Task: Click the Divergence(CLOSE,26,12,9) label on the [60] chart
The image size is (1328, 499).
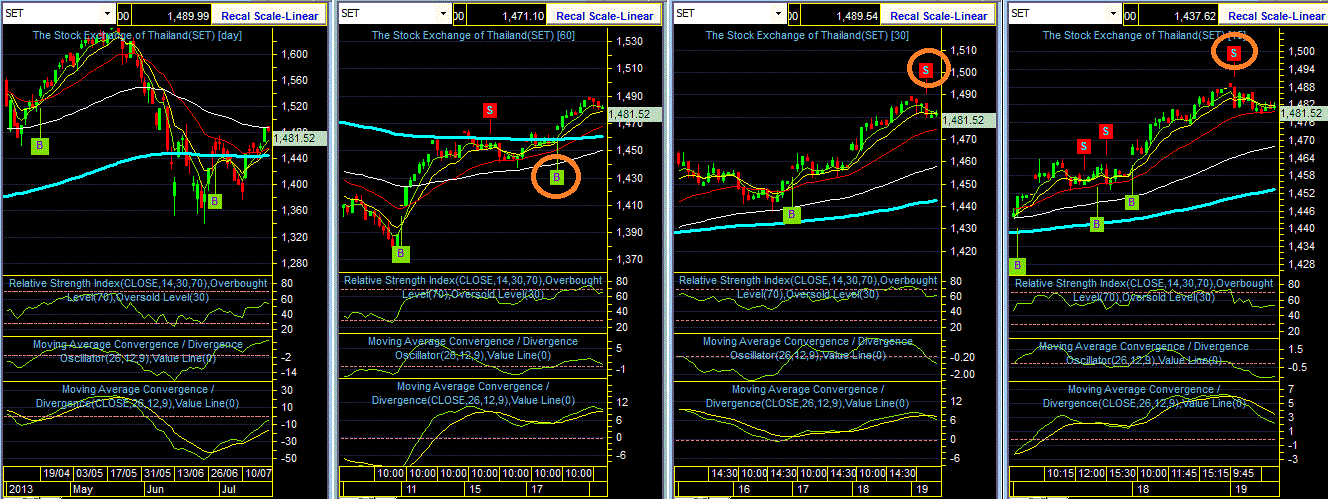Action: (474, 393)
